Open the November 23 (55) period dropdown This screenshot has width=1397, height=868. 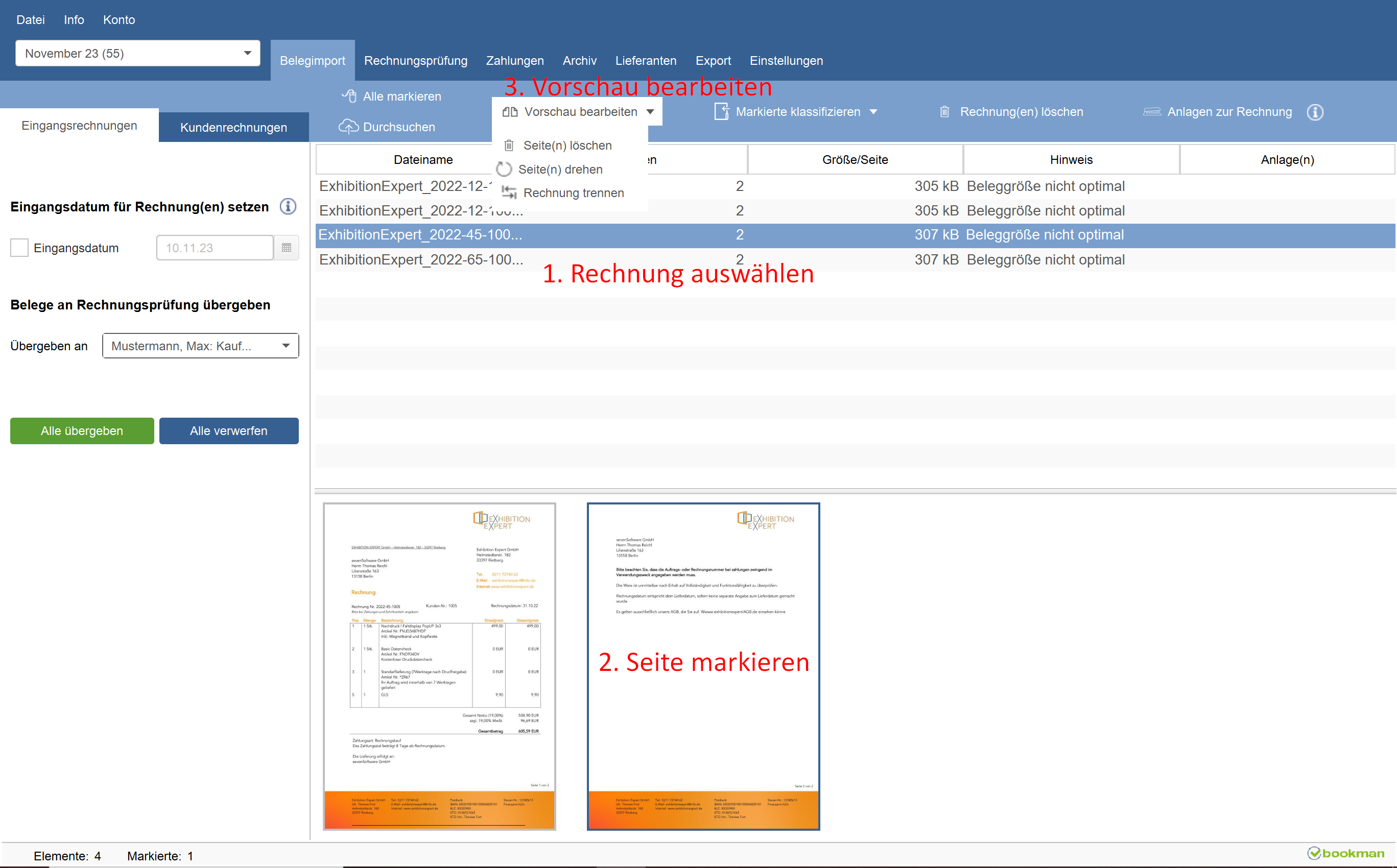pyautogui.click(x=137, y=54)
